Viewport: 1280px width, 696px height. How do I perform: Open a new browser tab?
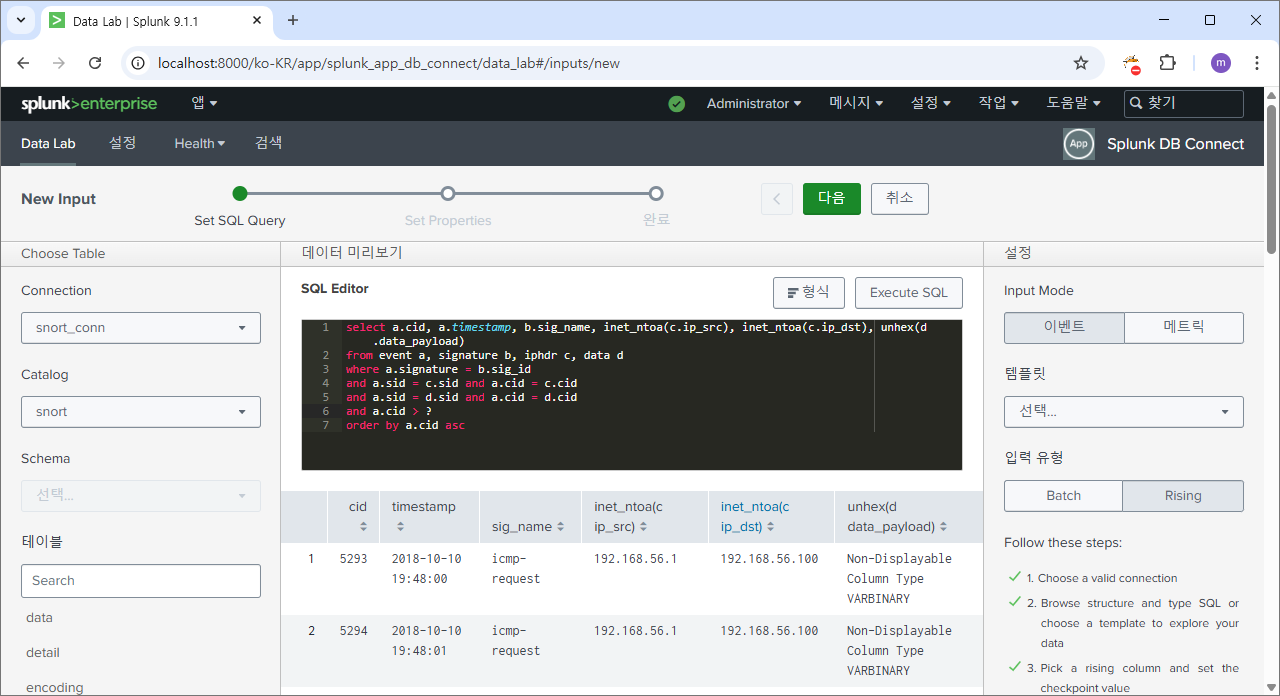pos(293,20)
